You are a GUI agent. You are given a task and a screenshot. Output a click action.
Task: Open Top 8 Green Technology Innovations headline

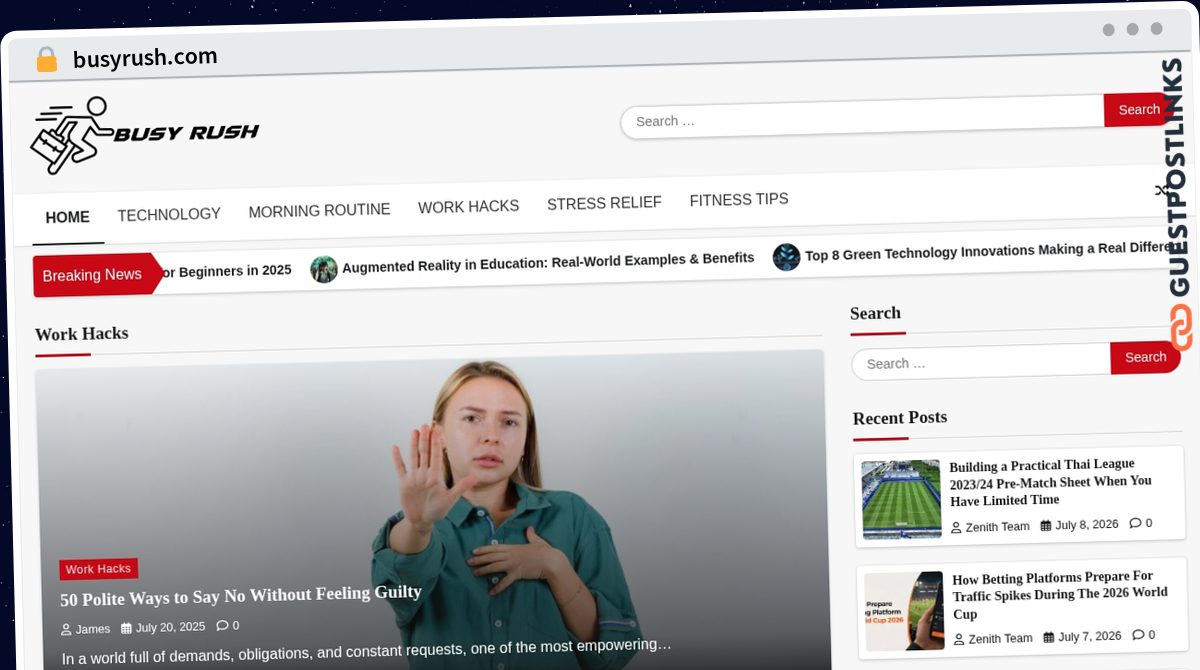coord(990,250)
